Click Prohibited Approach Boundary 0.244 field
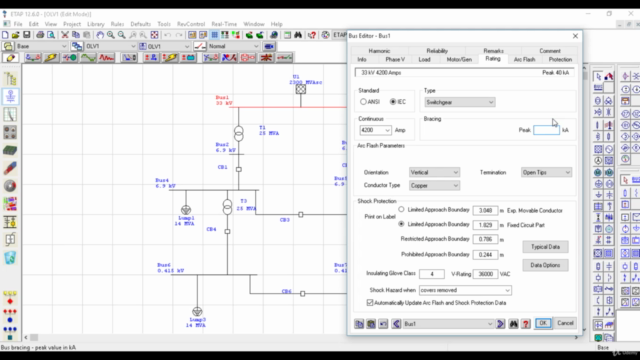Image resolution: width=640 pixels, height=360 pixels. coord(485,255)
